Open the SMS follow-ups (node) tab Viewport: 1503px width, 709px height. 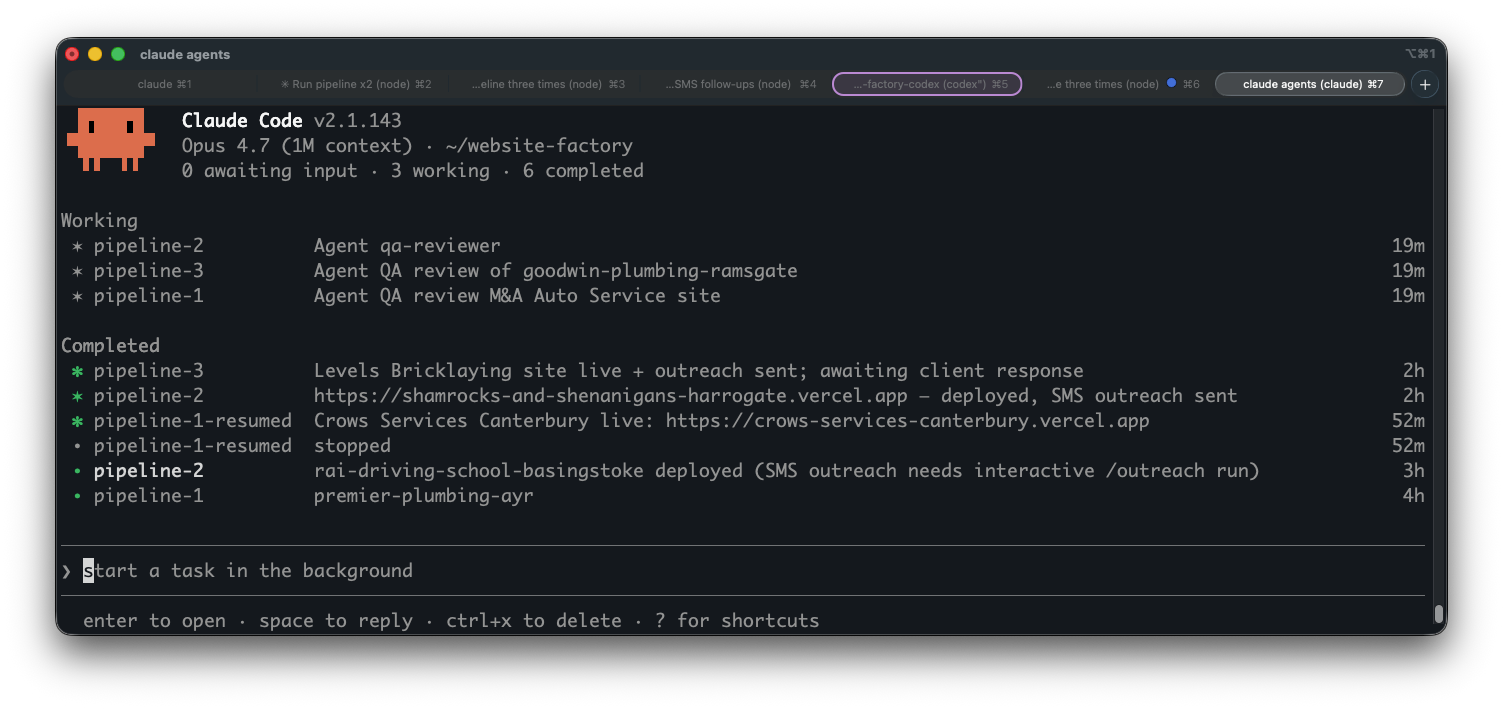click(x=739, y=84)
